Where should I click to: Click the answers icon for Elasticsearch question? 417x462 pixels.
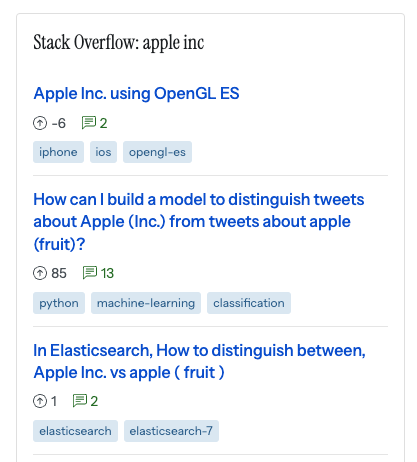(x=80, y=401)
